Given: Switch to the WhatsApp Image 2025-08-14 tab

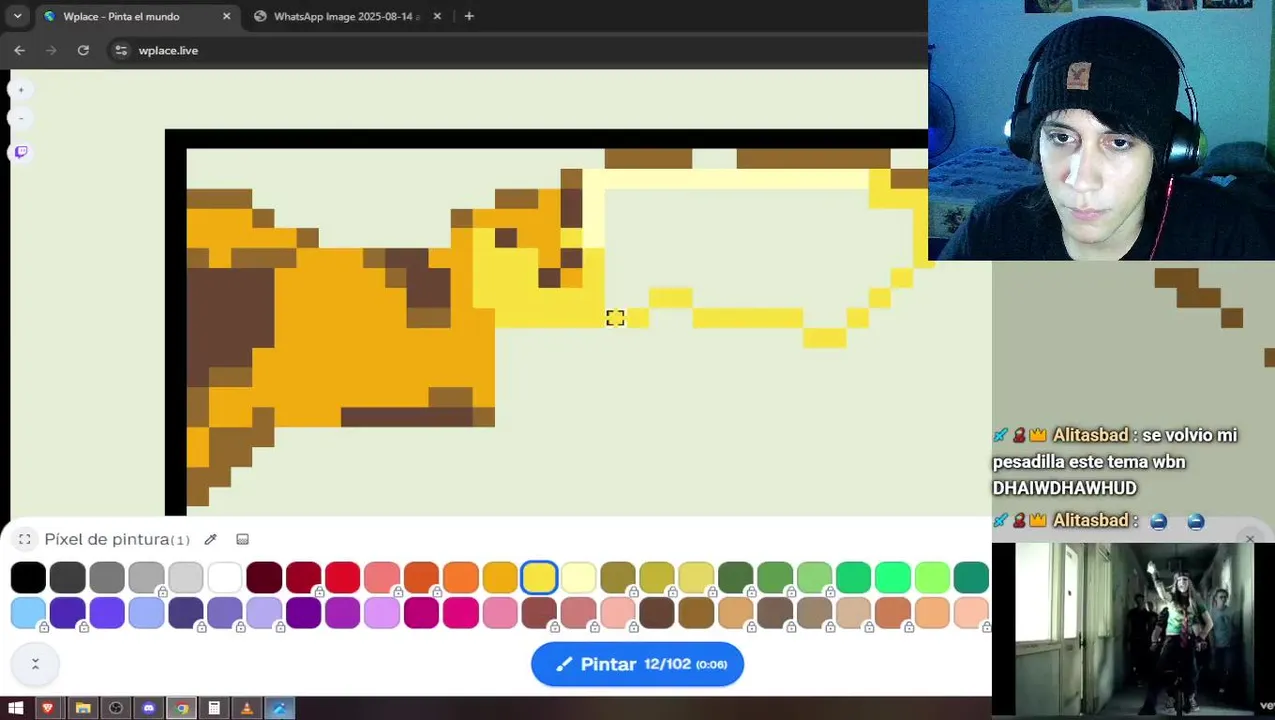Looking at the screenshot, I should (x=346, y=16).
